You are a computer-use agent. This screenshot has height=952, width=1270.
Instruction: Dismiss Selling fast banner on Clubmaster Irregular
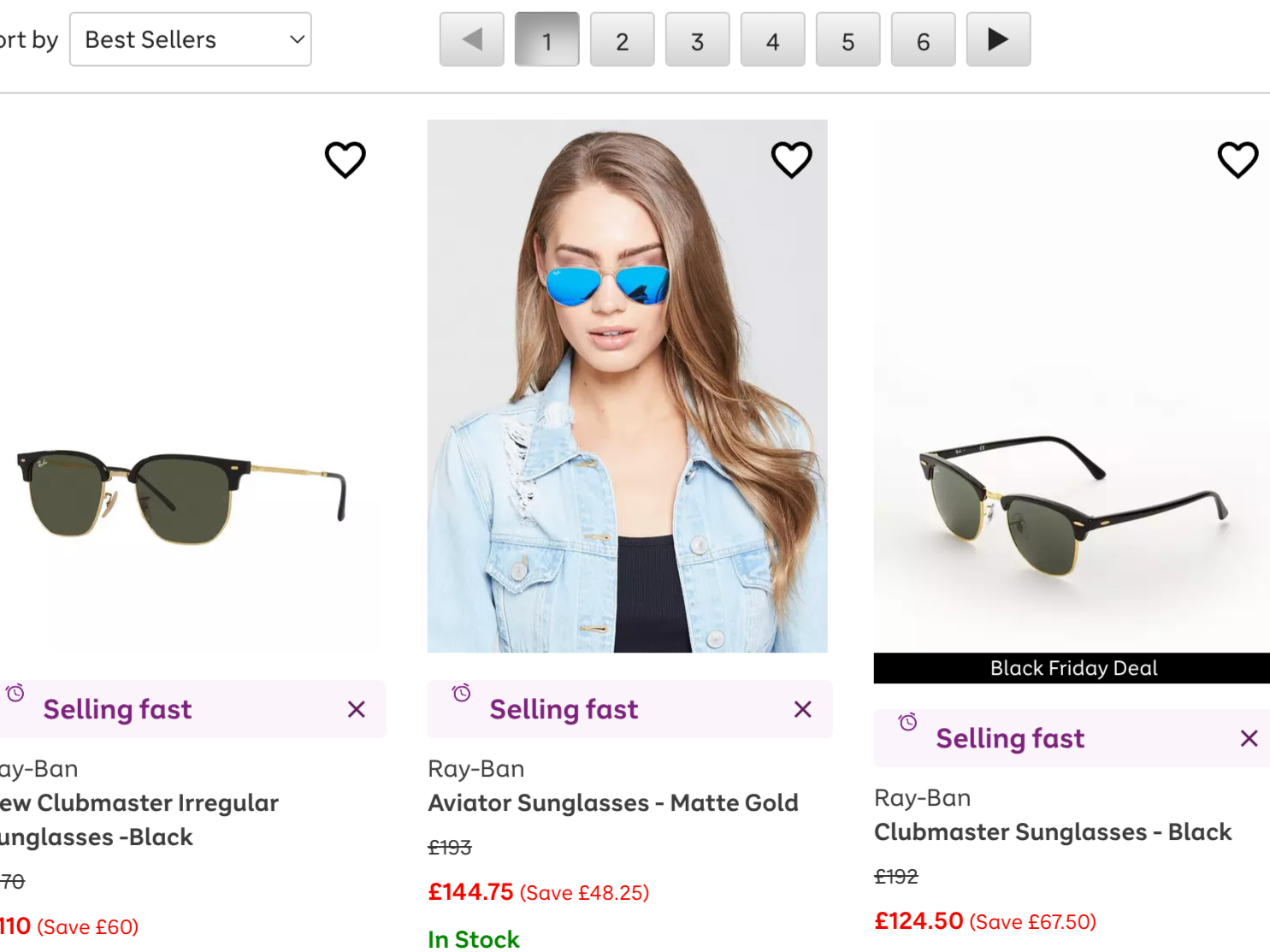pyautogui.click(x=357, y=709)
